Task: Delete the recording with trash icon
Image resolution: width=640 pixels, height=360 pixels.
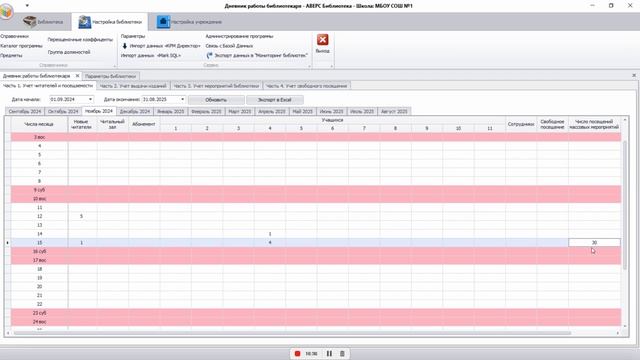Action: (x=342, y=353)
